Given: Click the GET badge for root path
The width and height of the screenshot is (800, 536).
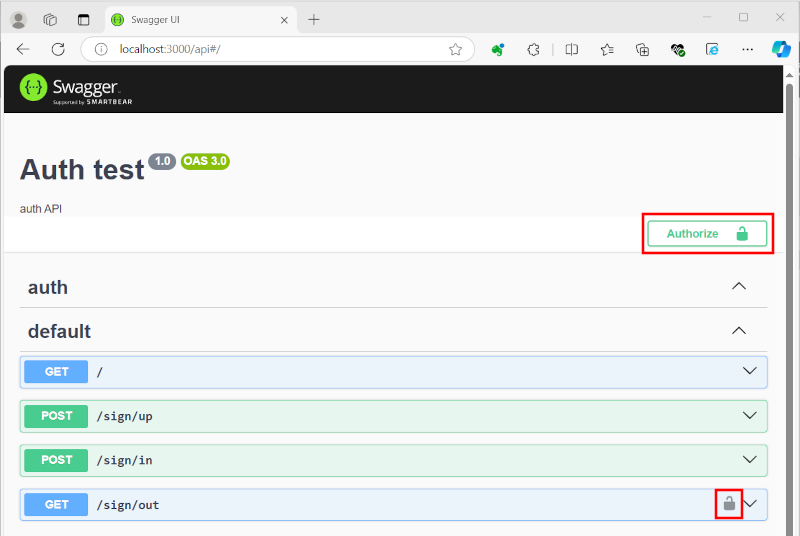Looking at the screenshot, I should 56,372.
